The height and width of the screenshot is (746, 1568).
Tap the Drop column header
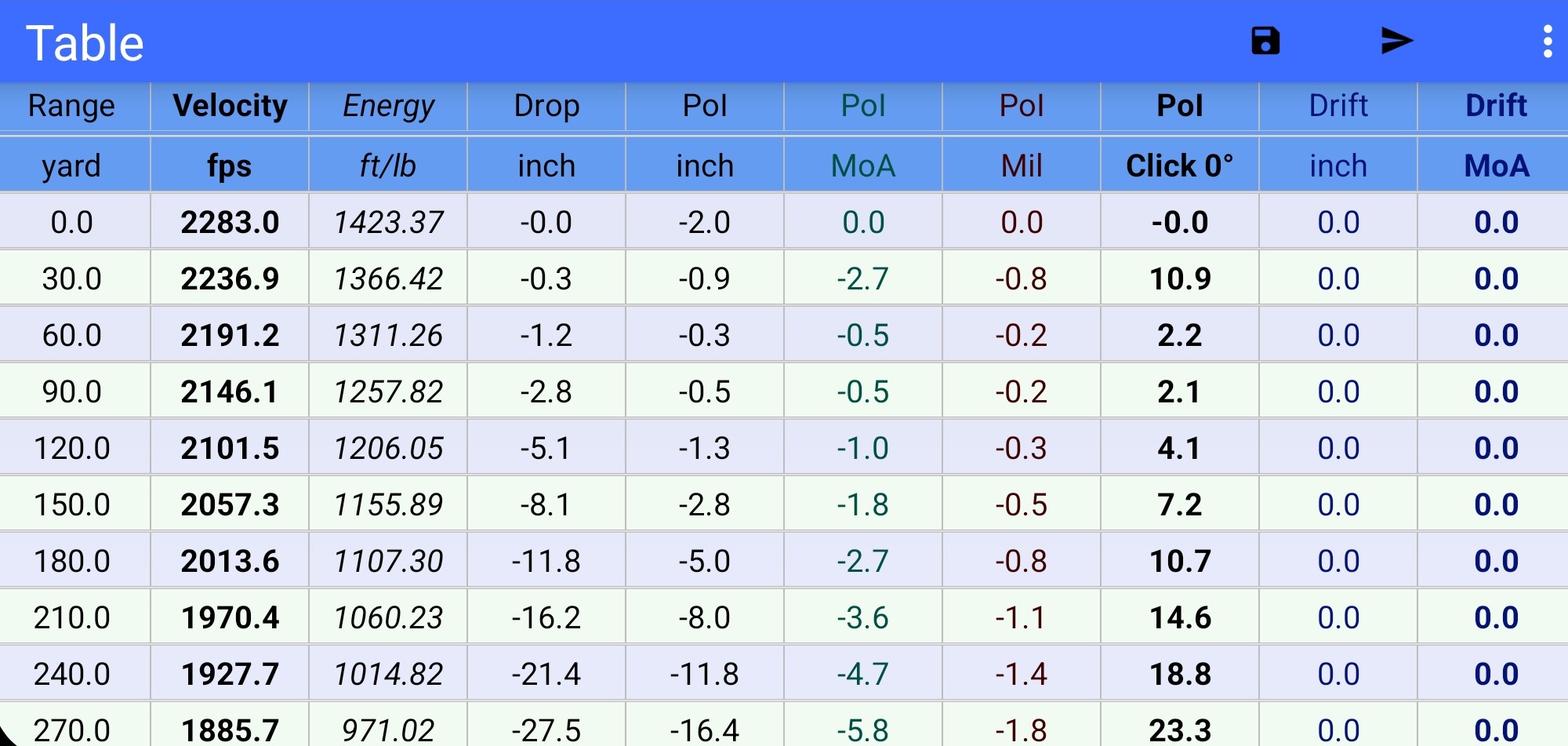click(546, 106)
